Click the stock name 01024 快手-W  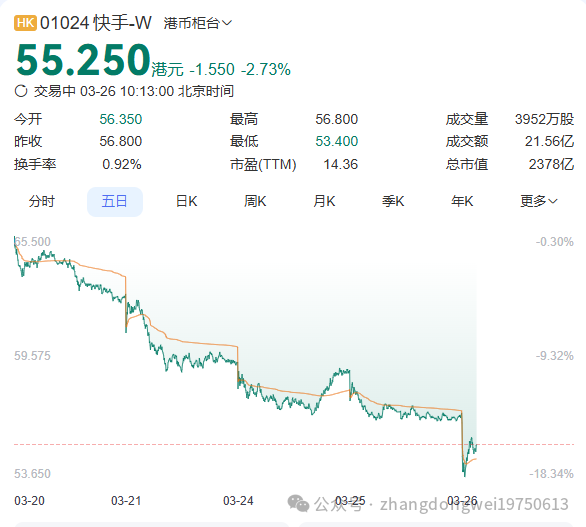coord(96,23)
